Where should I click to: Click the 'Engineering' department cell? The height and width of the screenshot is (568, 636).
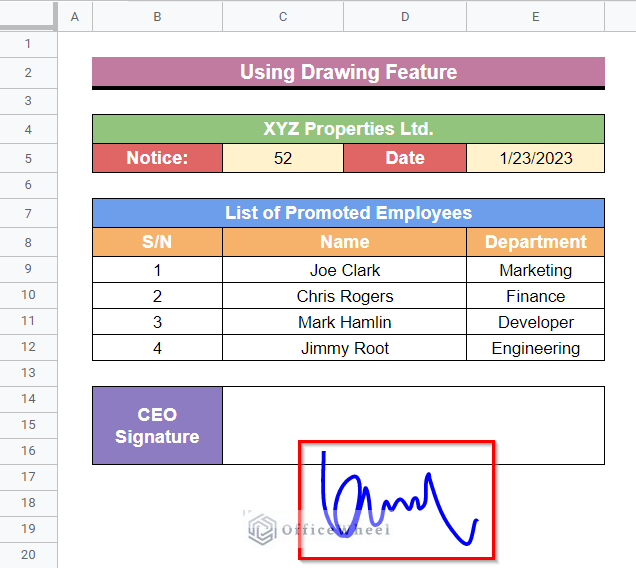535,348
